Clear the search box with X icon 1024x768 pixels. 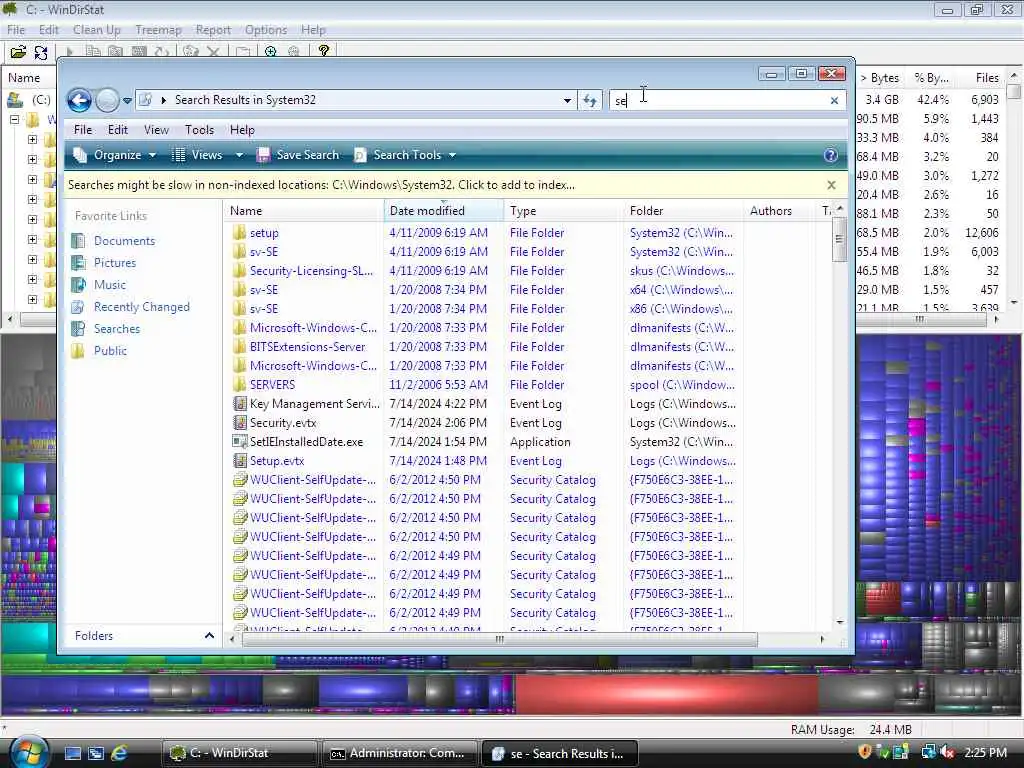pos(834,101)
